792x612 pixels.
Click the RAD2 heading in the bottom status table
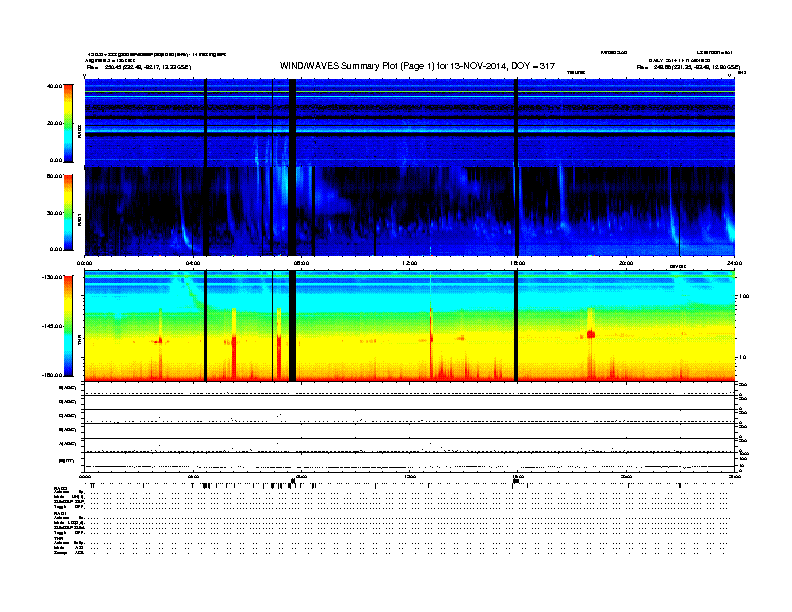61,488
